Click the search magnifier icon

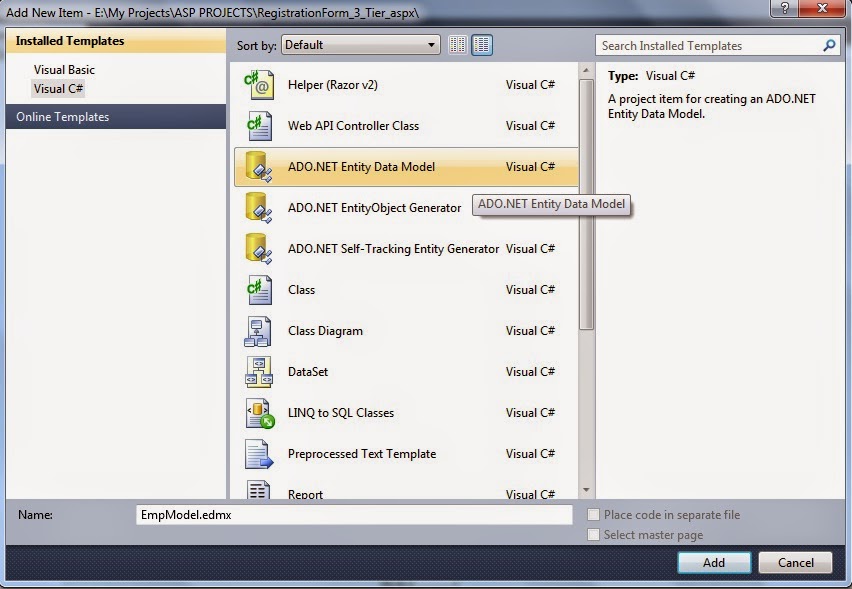829,46
